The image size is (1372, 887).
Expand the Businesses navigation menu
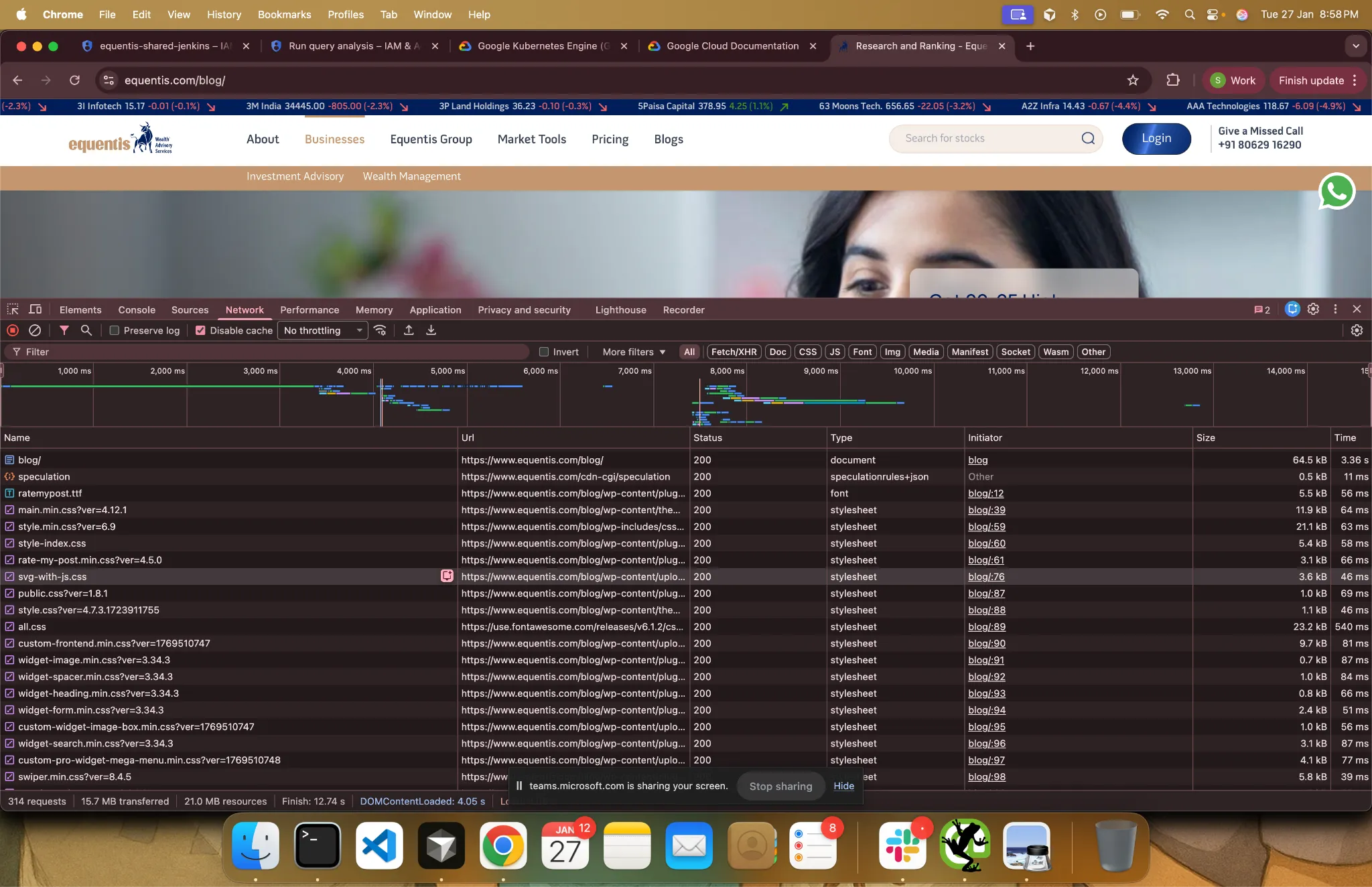coord(334,139)
